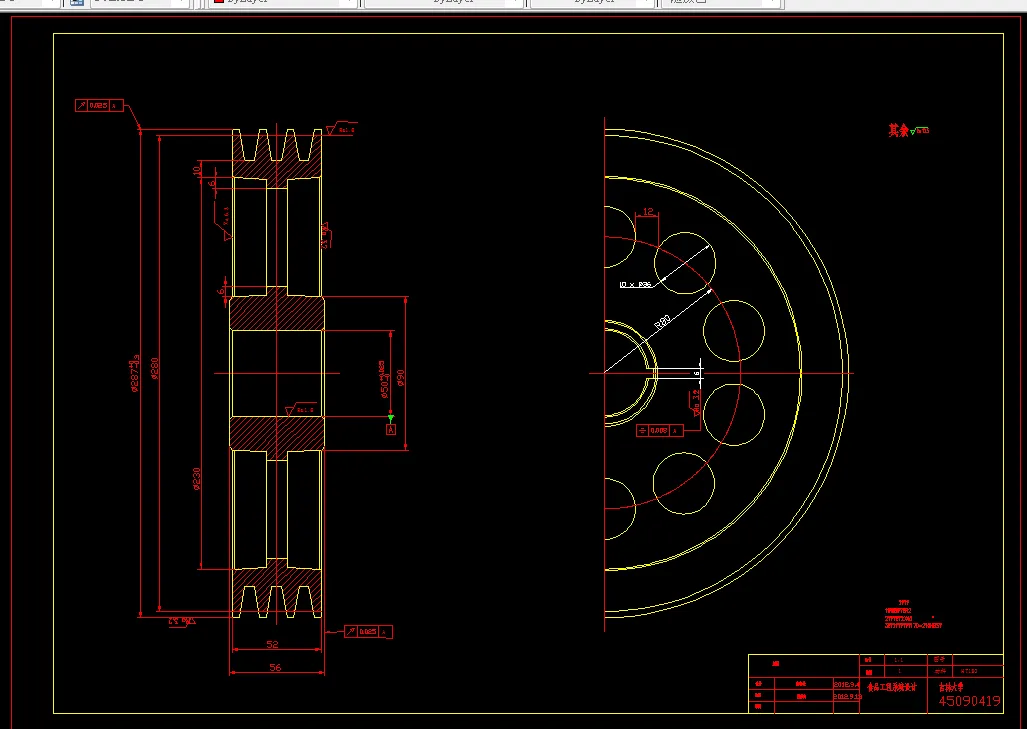Click the top-left 0.025 A runout tolerance frame
This screenshot has width=1027, height=729.
click(x=99, y=105)
